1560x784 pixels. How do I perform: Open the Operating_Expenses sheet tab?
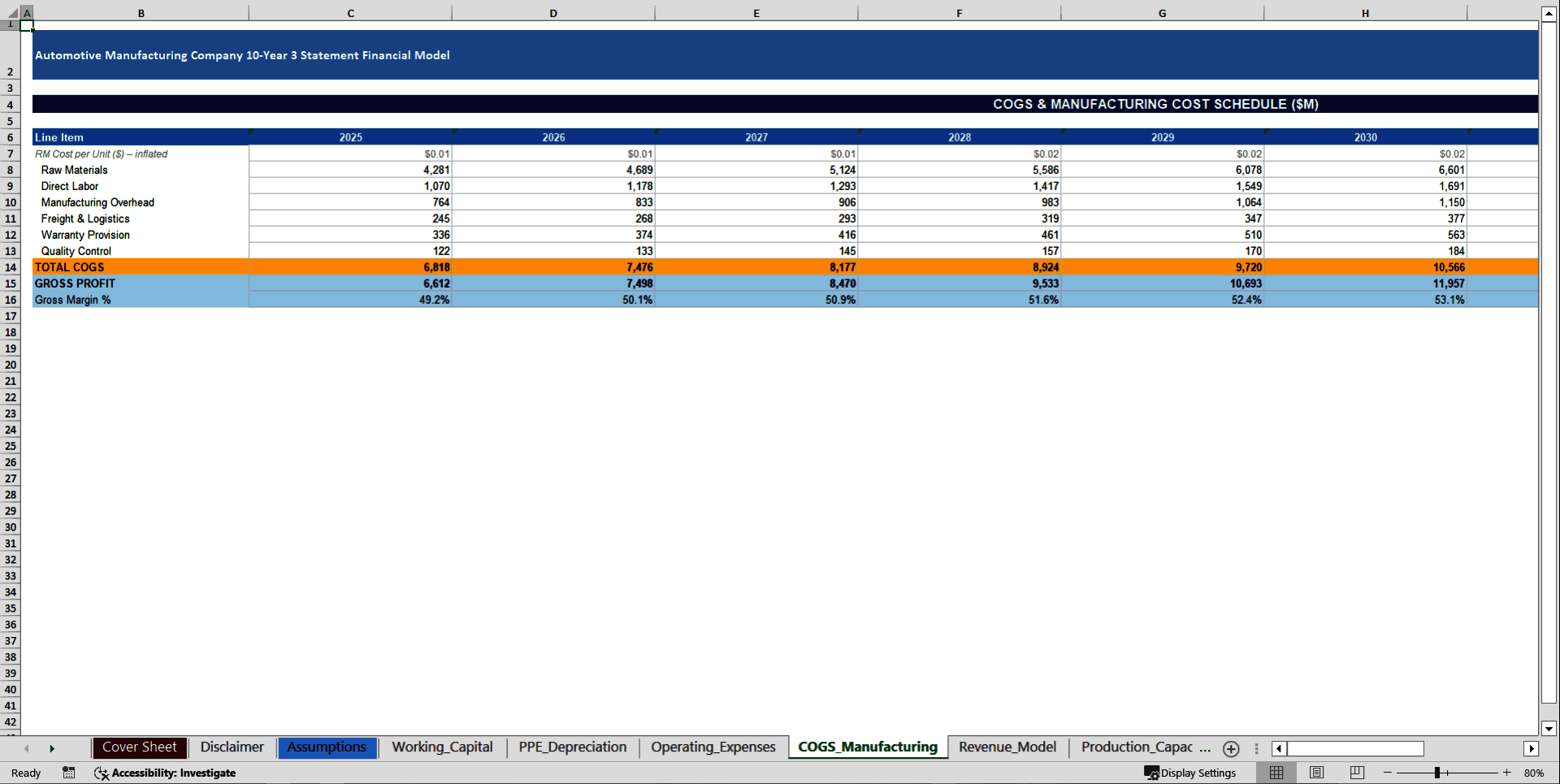(713, 747)
